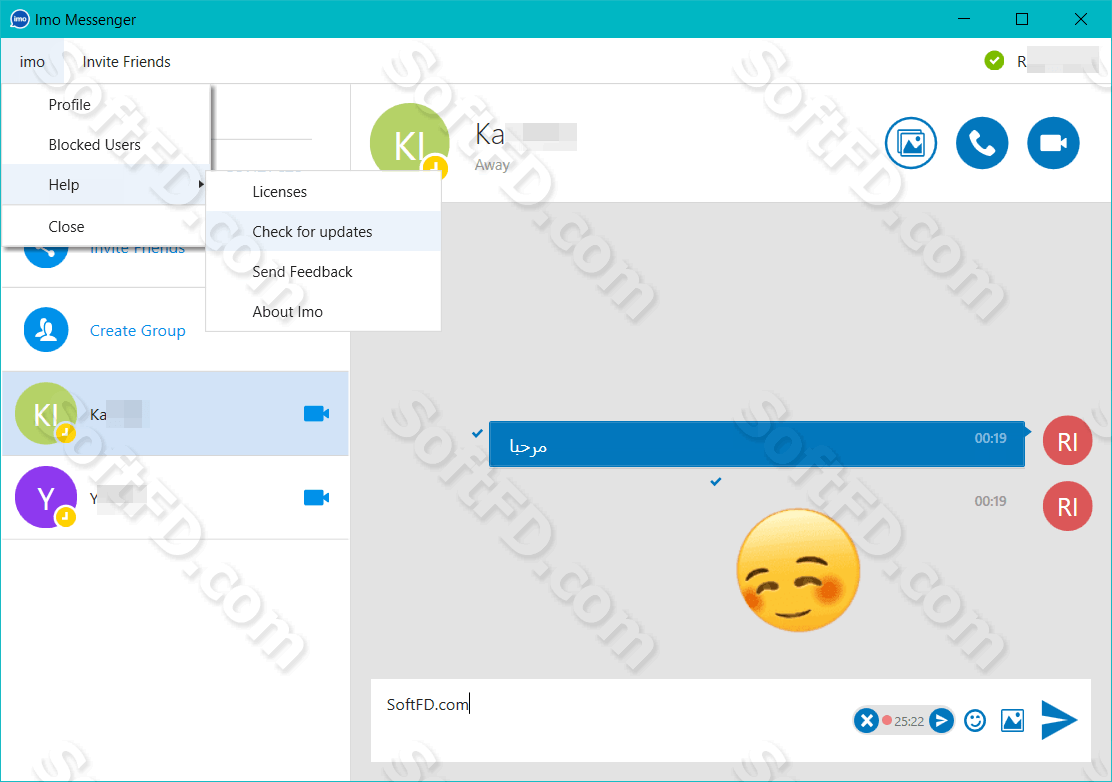Open the imo menu

point(32,62)
